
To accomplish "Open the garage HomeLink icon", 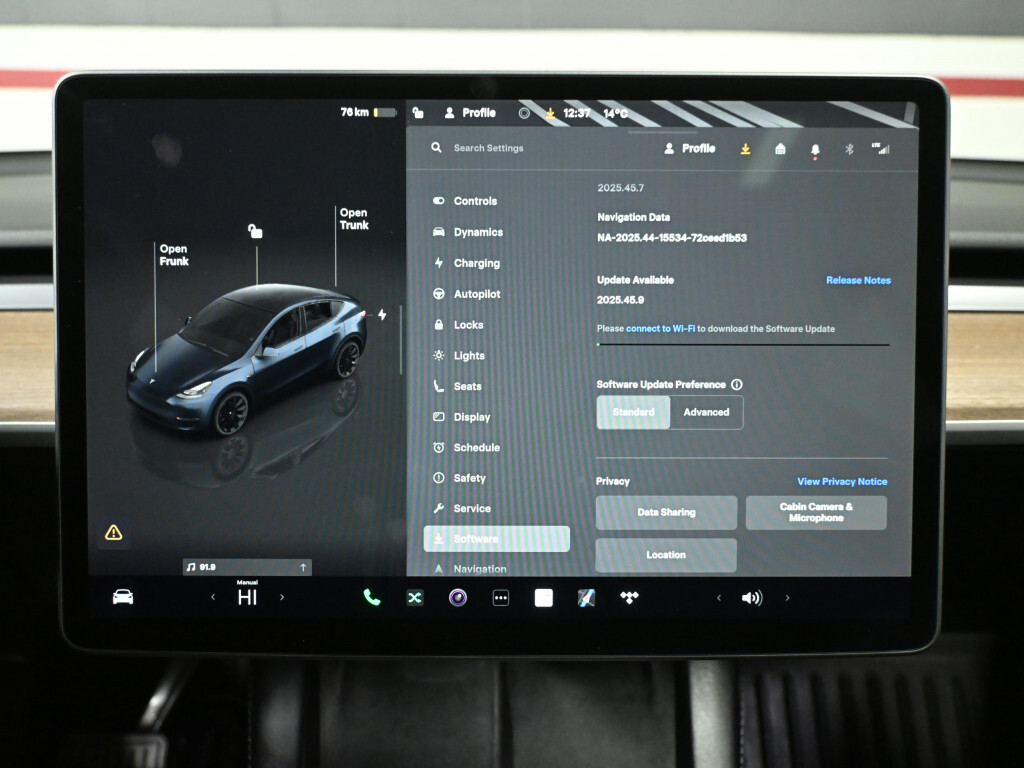I will tap(780, 149).
